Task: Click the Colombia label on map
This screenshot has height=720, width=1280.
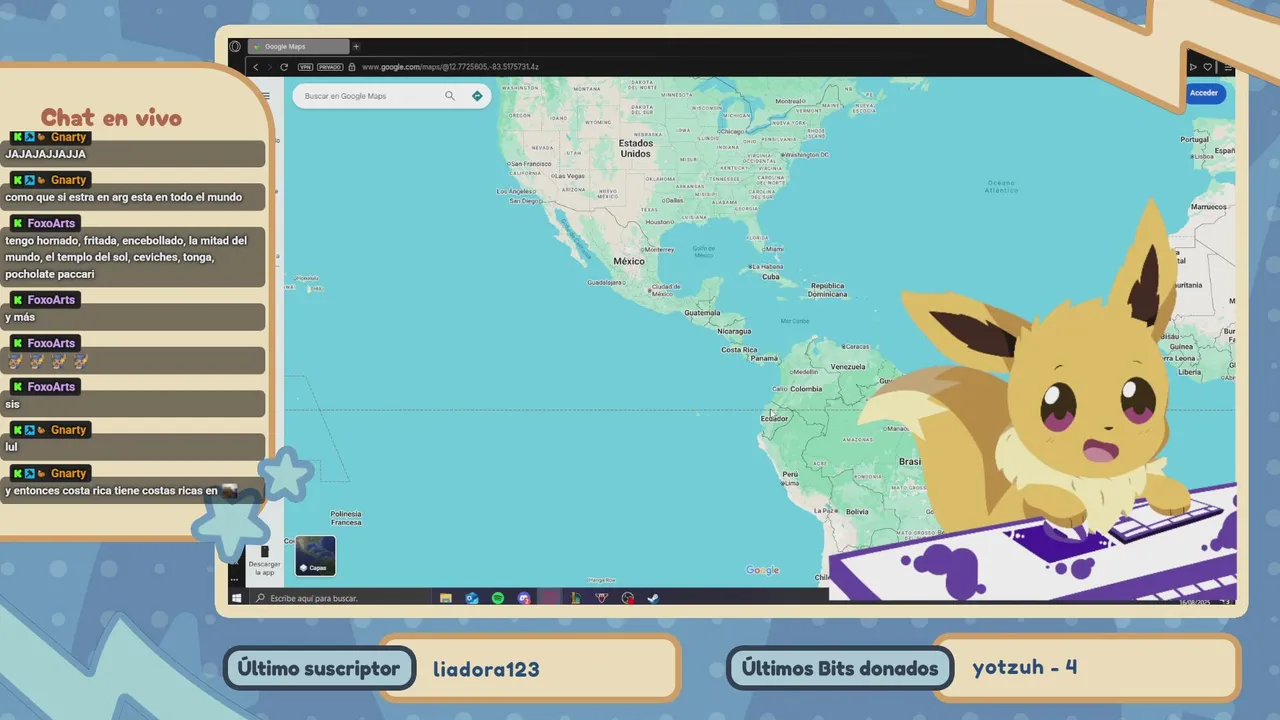Action: coord(806,389)
